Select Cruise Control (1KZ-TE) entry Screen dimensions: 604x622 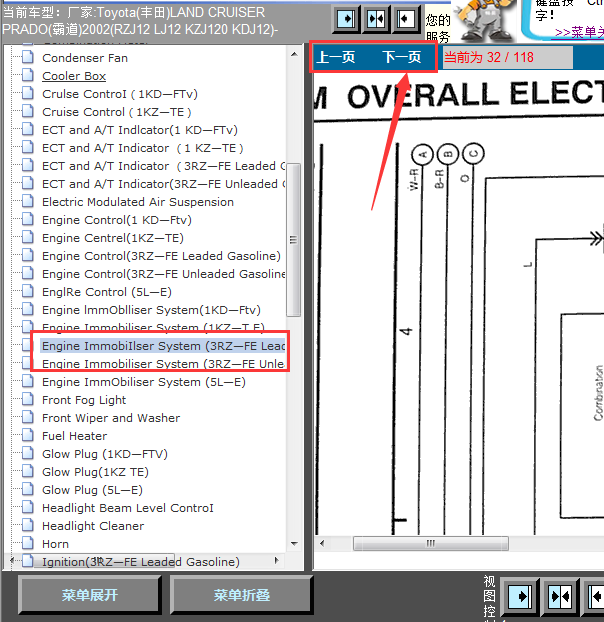click(x=117, y=112)
